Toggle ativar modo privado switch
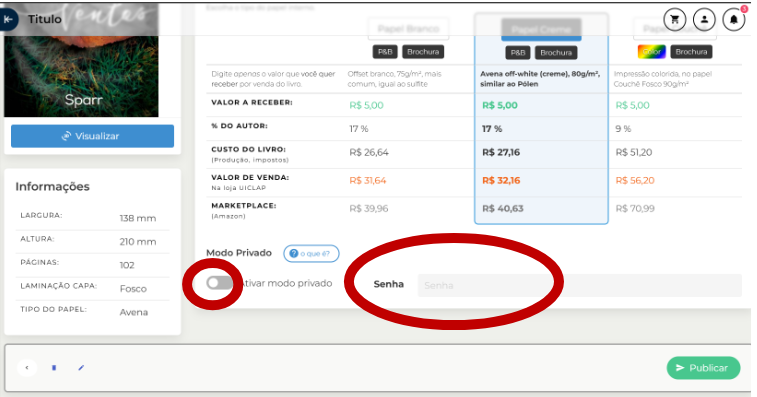Viewport: 757px width, 397px height. (x=219, y=283)
